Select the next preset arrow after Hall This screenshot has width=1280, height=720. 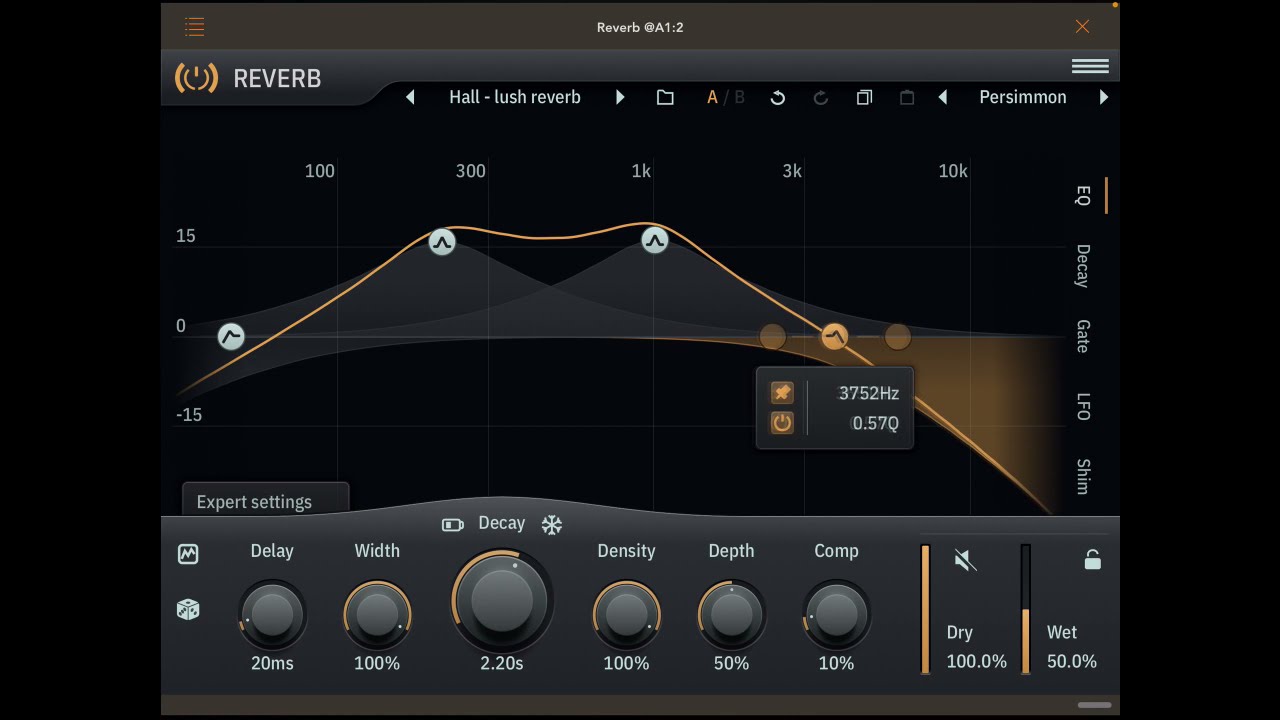[620, 97]
